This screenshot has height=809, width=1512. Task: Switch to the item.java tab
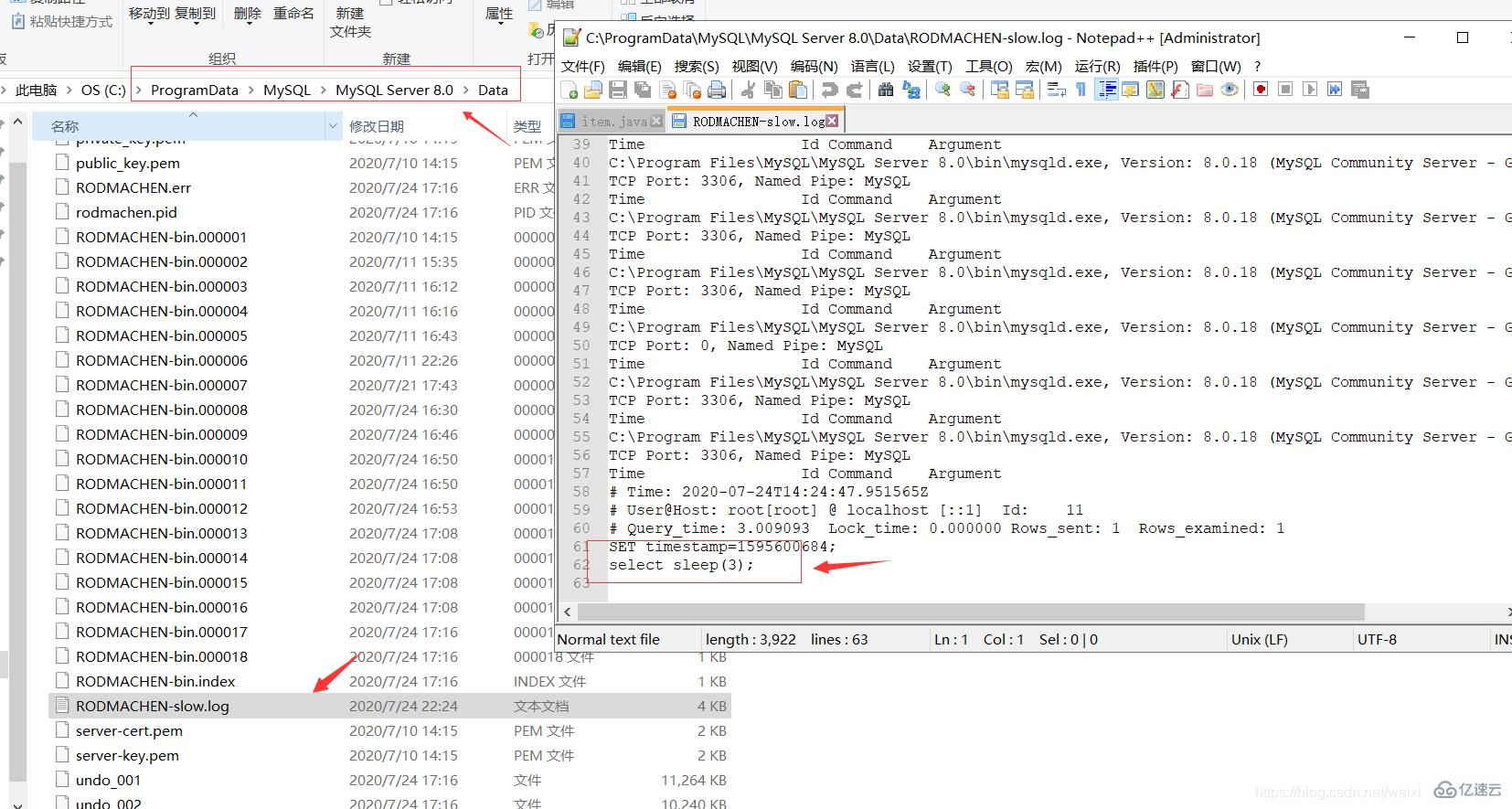click(x=613, y=122)
